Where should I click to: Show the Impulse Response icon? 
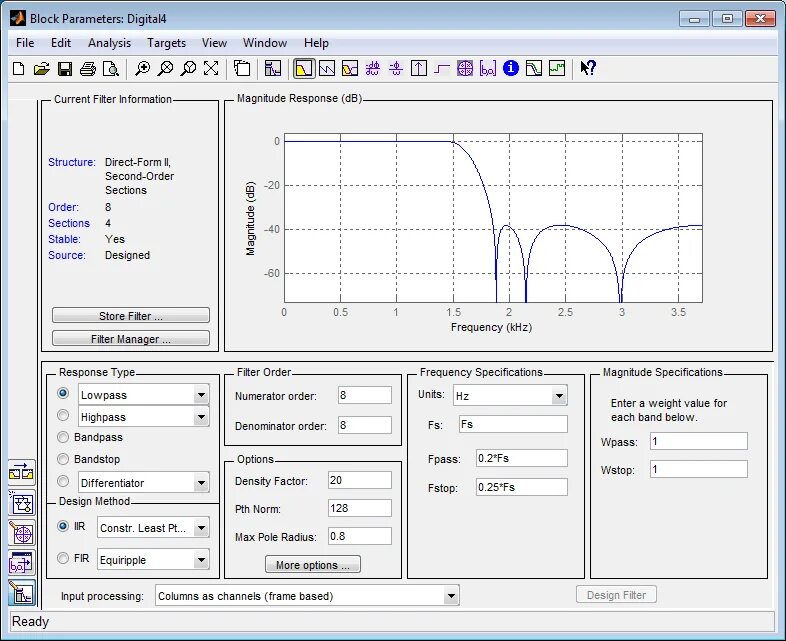(419, 69)
